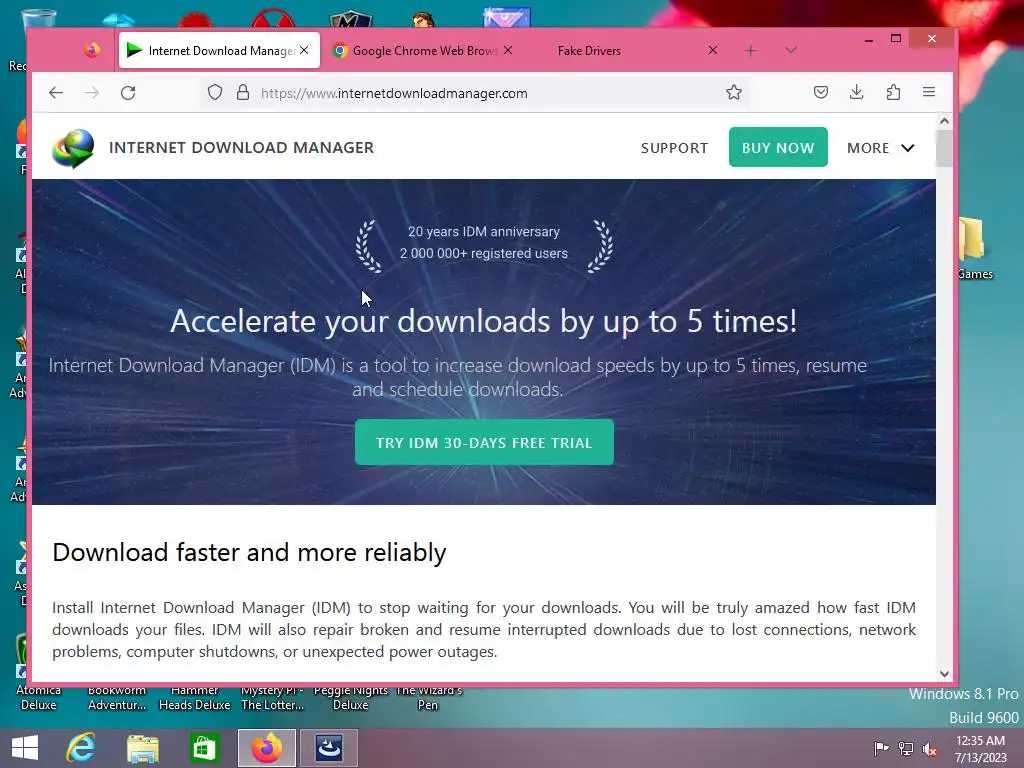Open the Windows Store taskbar icon

[x=204, y=748]
